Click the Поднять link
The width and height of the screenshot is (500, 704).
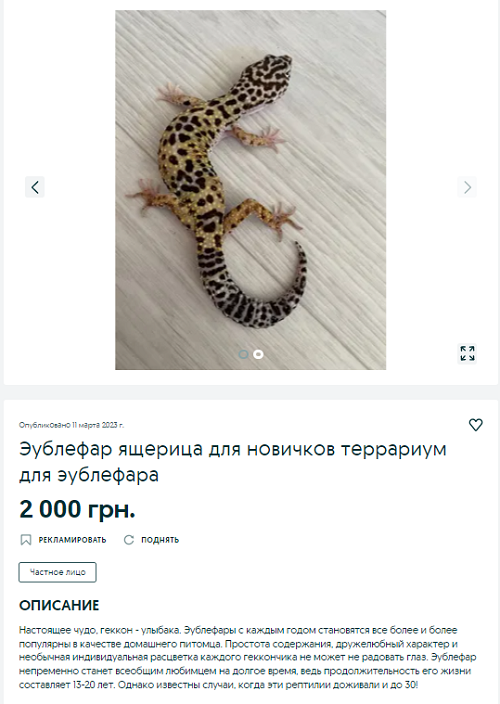click(160, 540)
